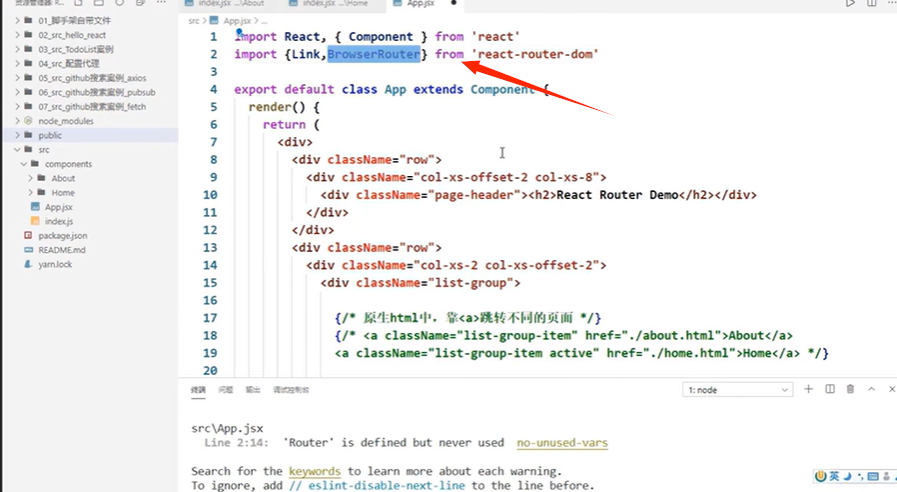Click the App.jsx file icon in explorer
The height and width of the screenshot is (492, 897).
35,207
